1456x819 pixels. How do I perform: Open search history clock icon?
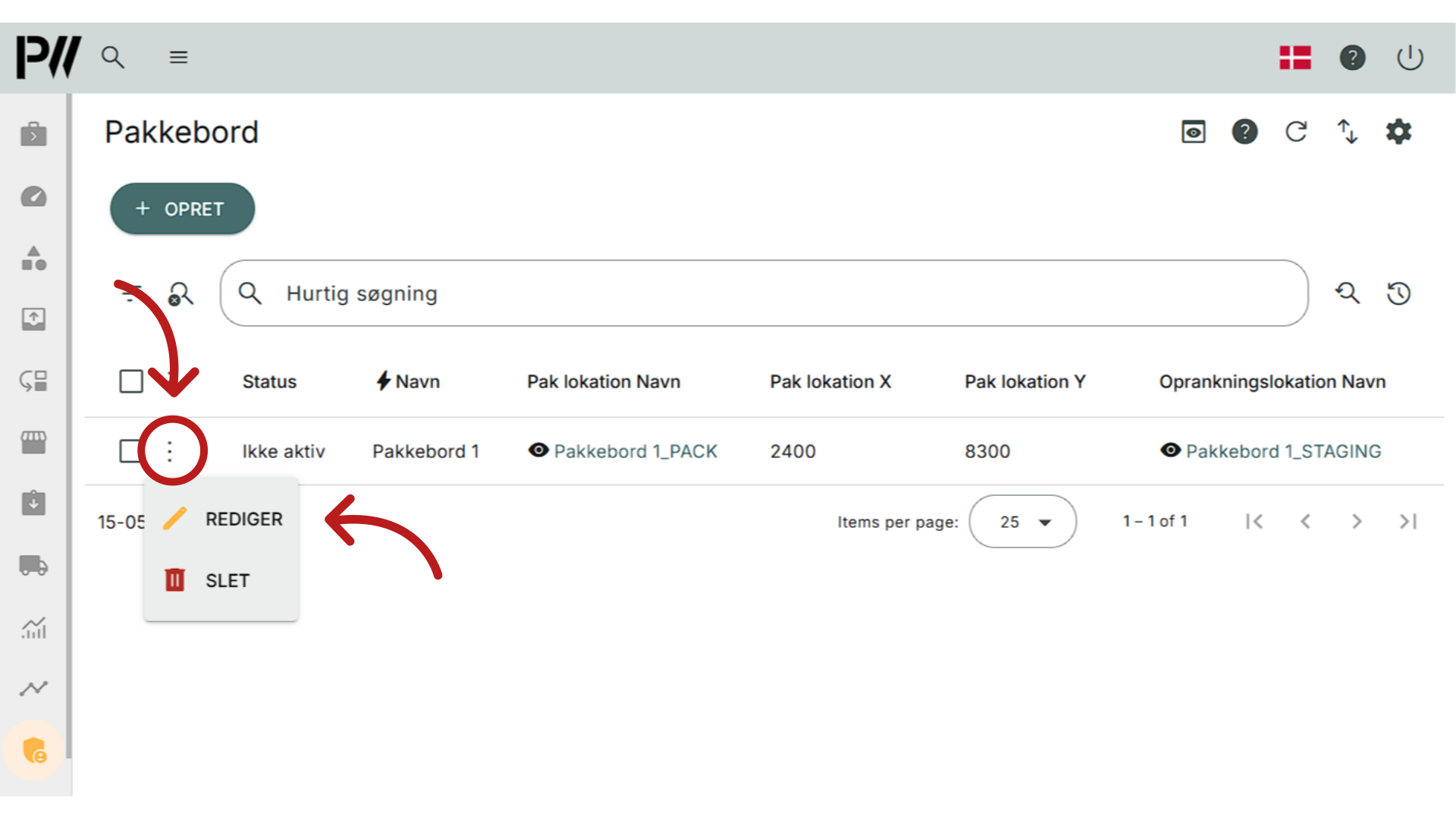[1398, 293]
